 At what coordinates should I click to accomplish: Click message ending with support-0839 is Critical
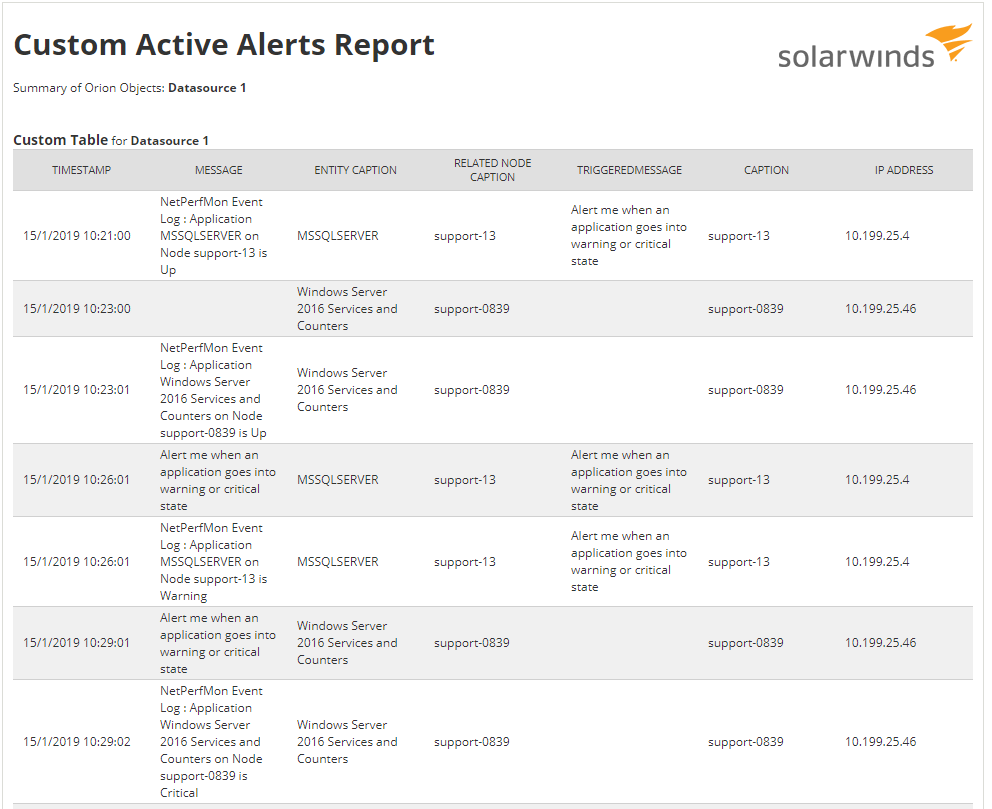point(211,741)
